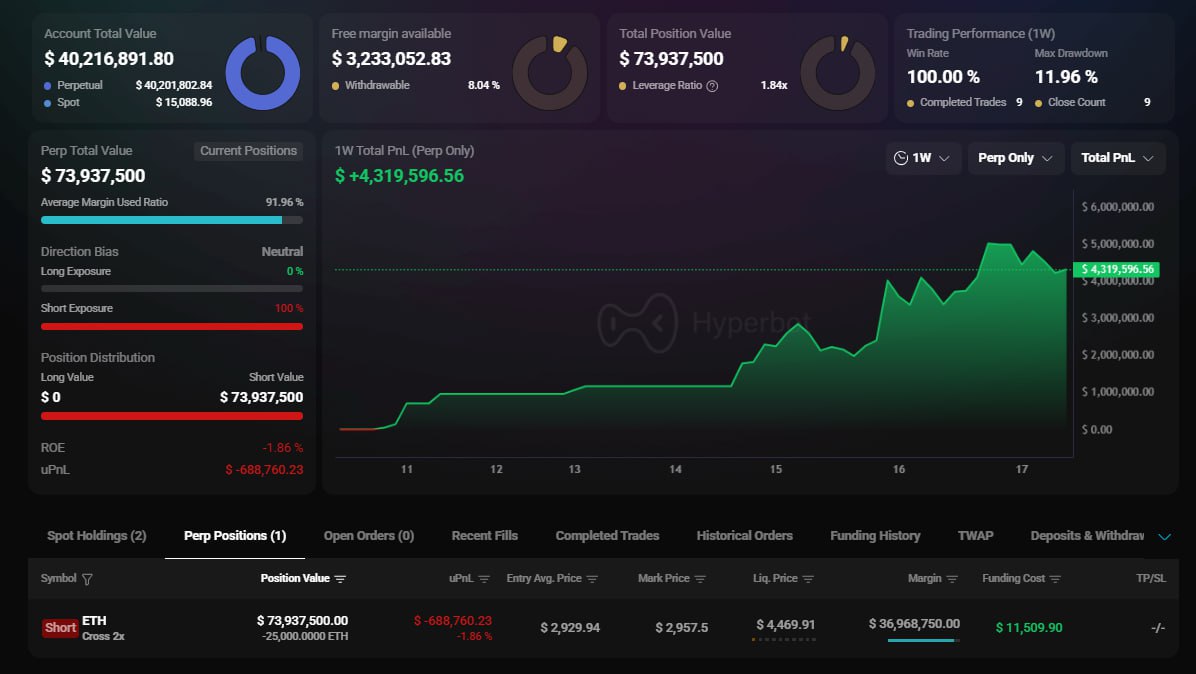This screenshot has height=674, width=1196.
Task: Click the Average Margin Used Ratio bar
Action: tap(172, 220)
